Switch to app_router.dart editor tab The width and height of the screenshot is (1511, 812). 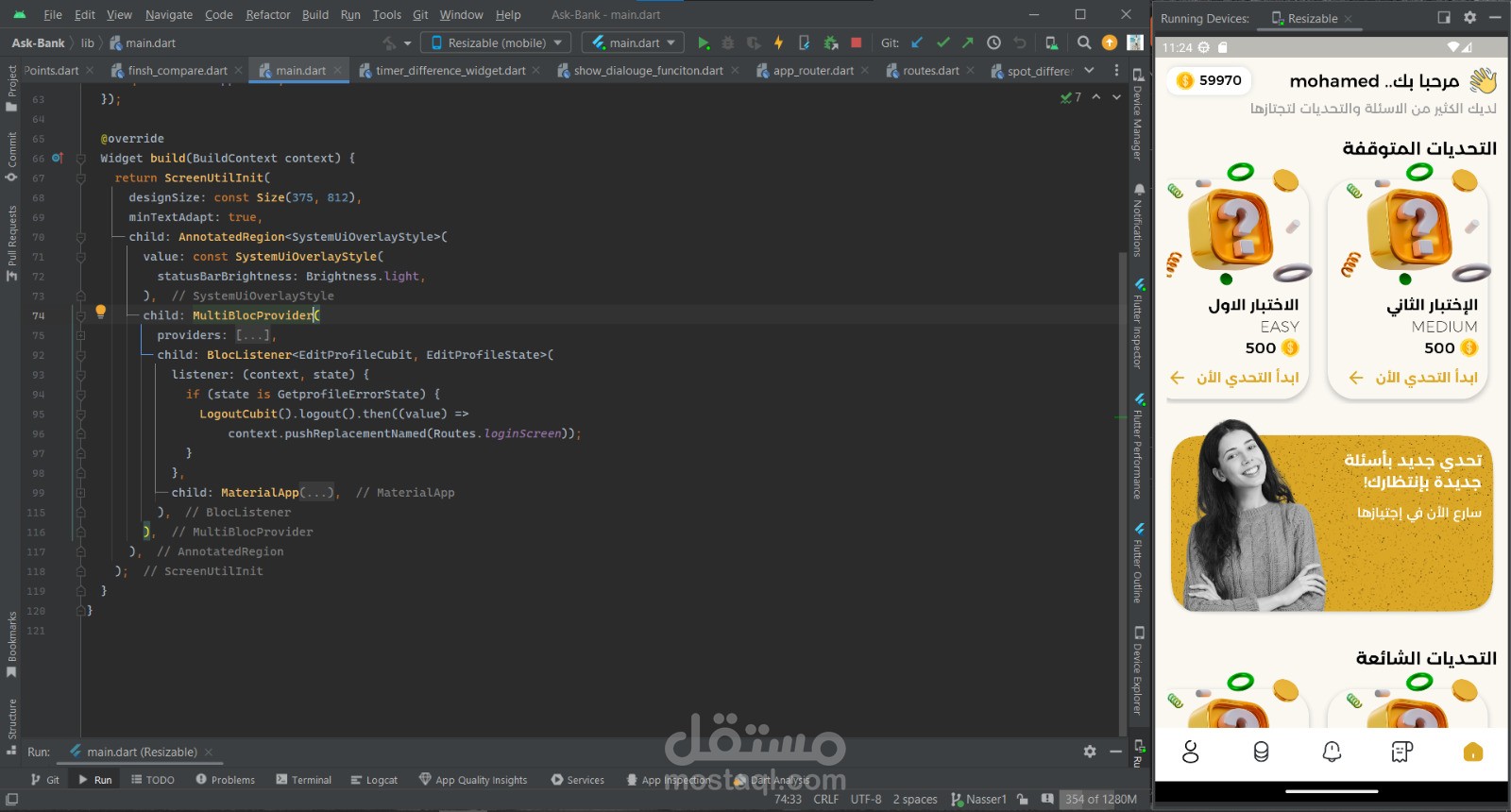tap(813, 70)
